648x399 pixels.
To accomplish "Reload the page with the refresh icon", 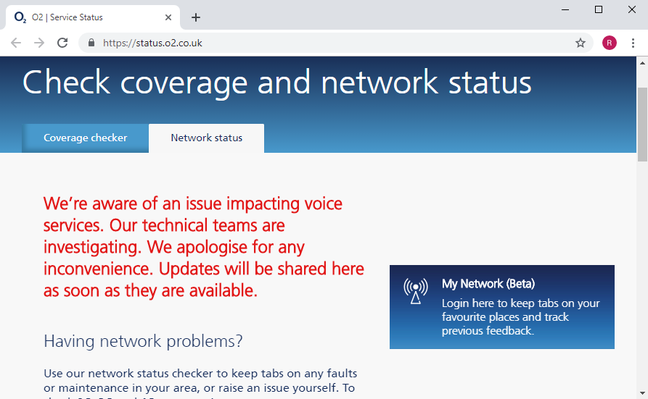I will click(x=62, y=43).
